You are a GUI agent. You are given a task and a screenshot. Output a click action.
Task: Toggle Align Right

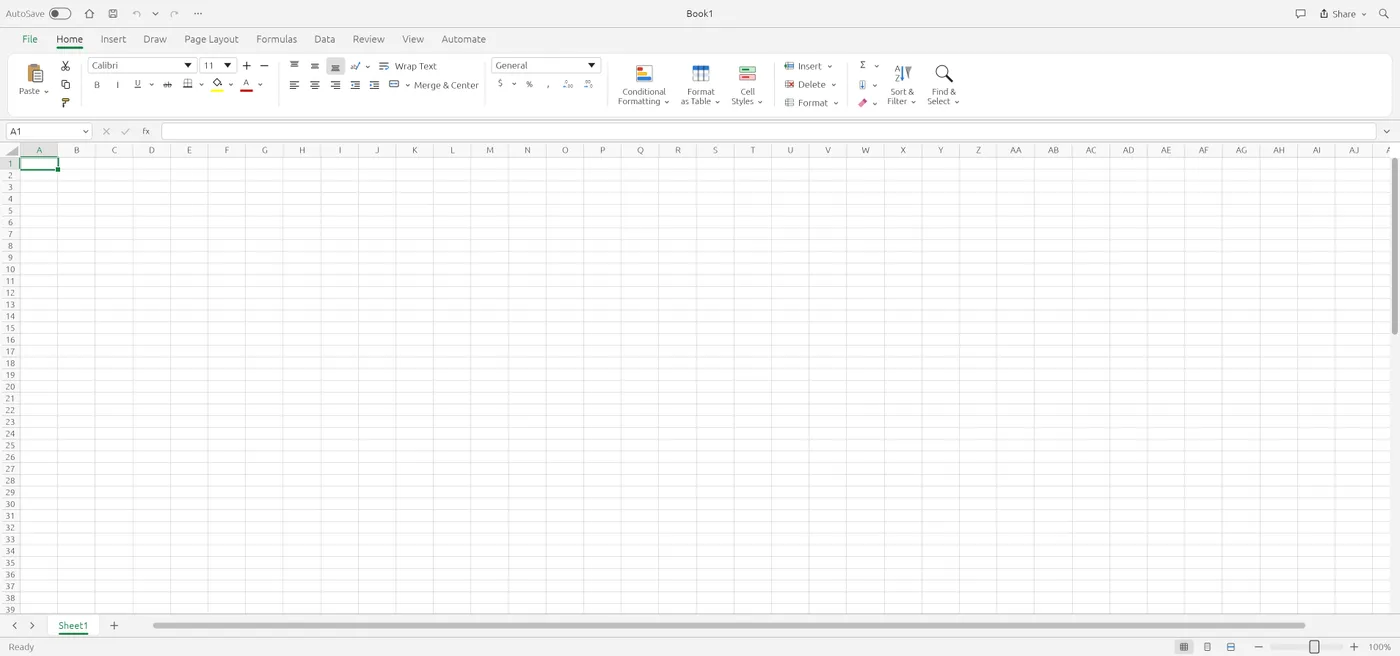pos(335,85)
